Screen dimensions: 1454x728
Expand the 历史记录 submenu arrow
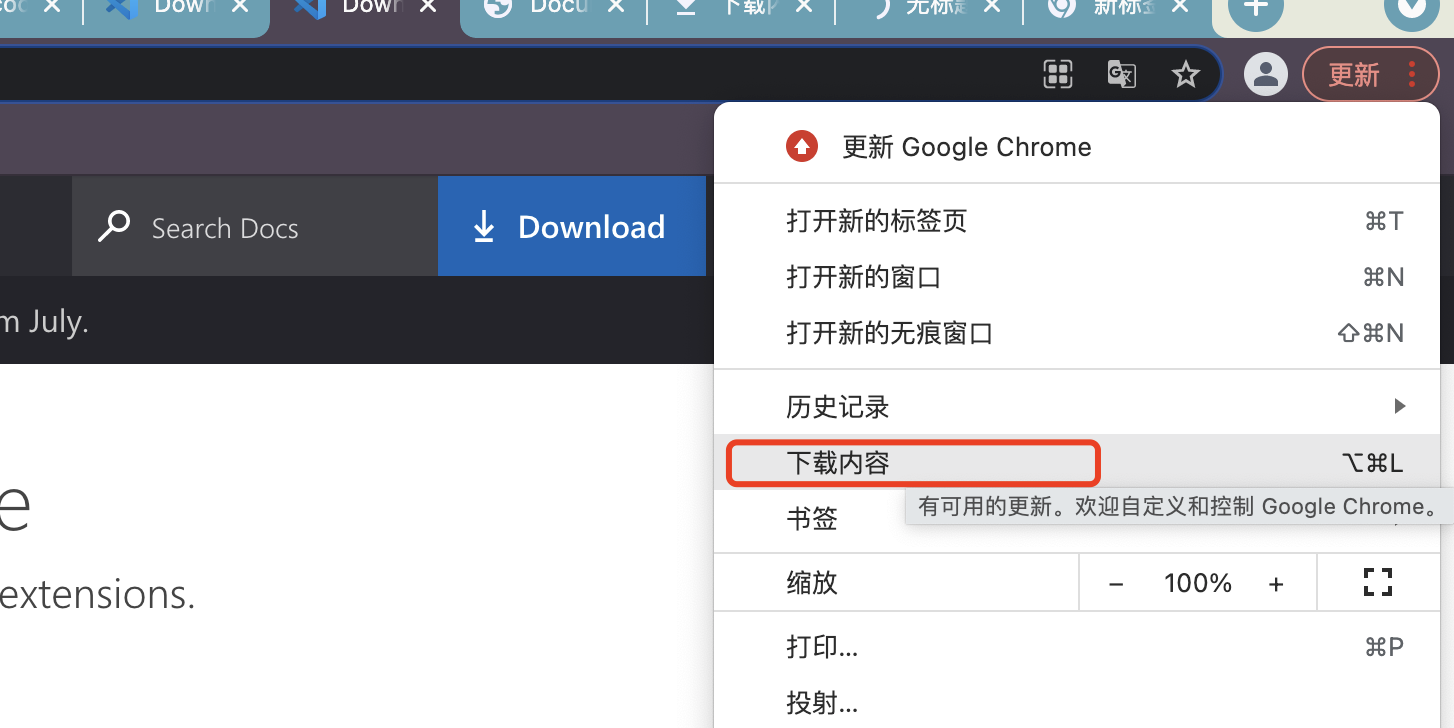(x=1400, y=406)
